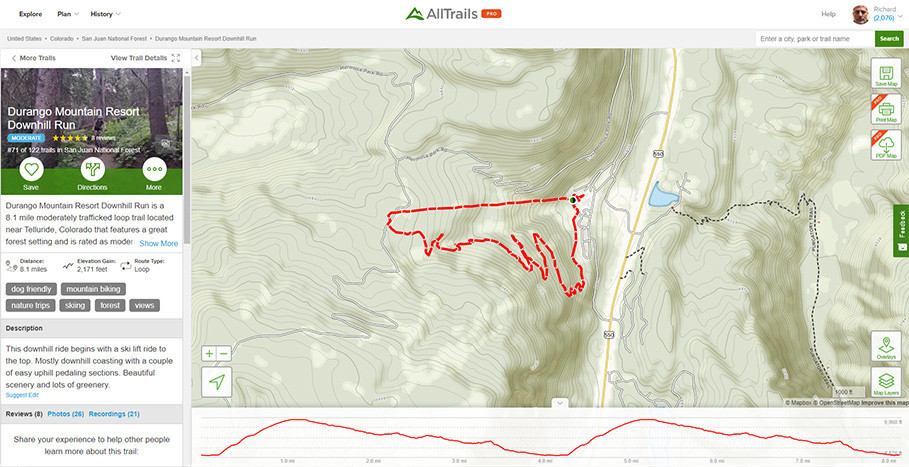The width and height of the screenshot is (909, 467).
Task: Collapse the left trail details panel
Action: (x=196, y=57)
